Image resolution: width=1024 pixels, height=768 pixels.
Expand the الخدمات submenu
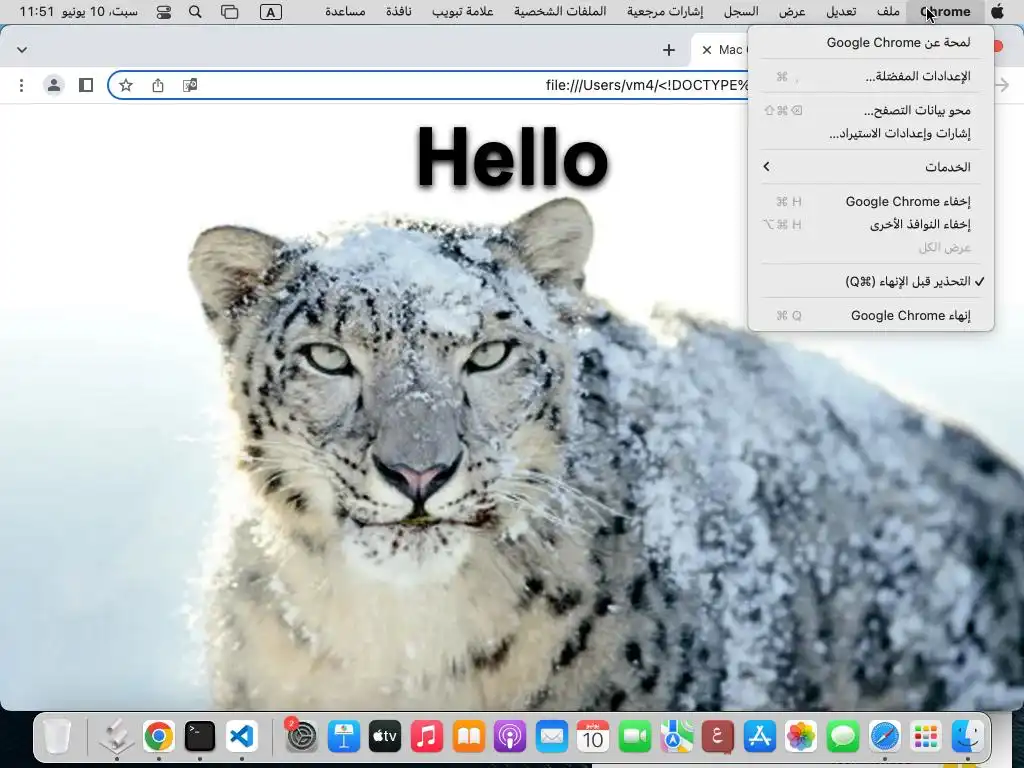pos(871,167)
